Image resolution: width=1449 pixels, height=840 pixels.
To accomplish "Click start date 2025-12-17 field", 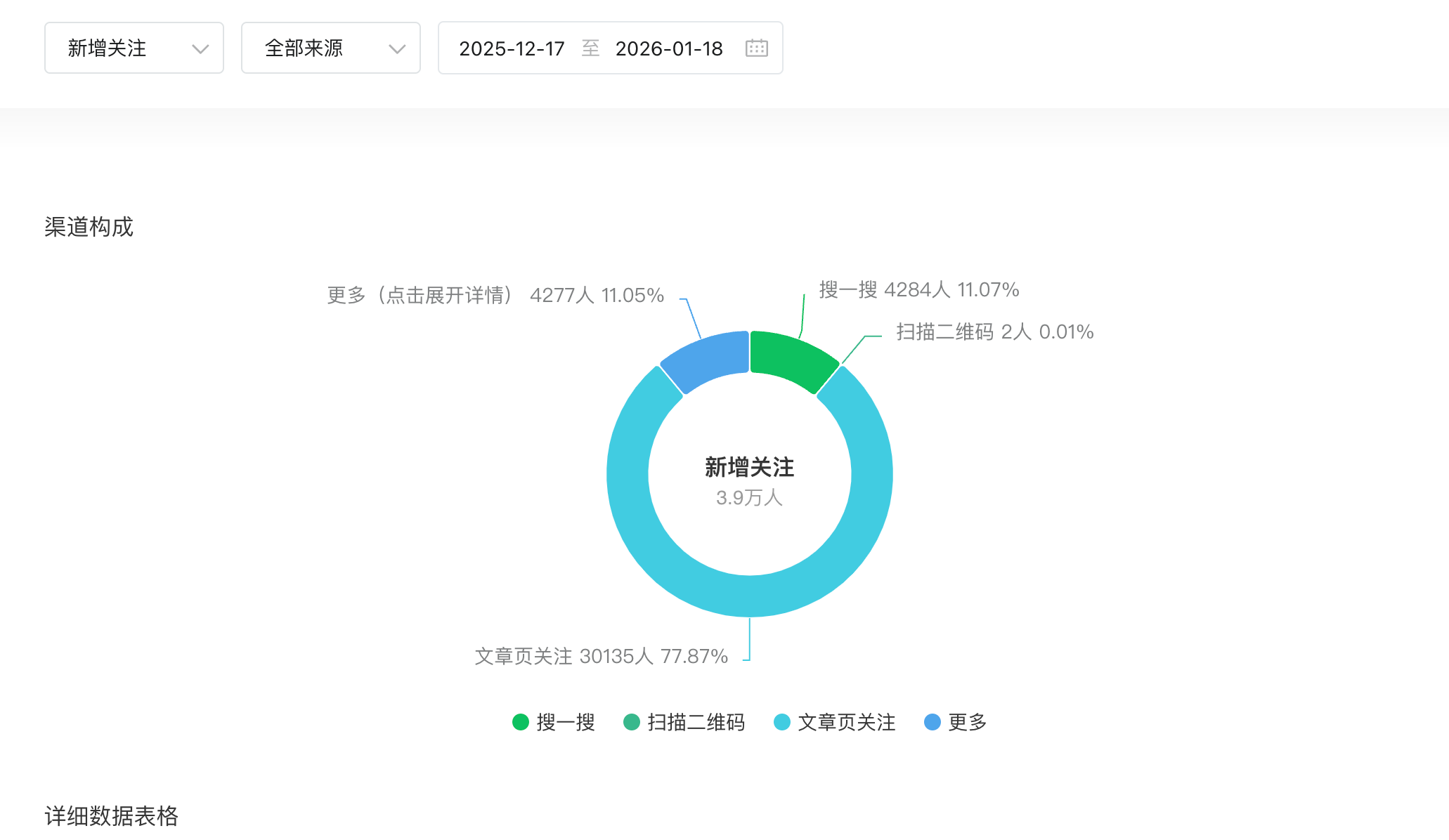I will click(x=512, y=48).
